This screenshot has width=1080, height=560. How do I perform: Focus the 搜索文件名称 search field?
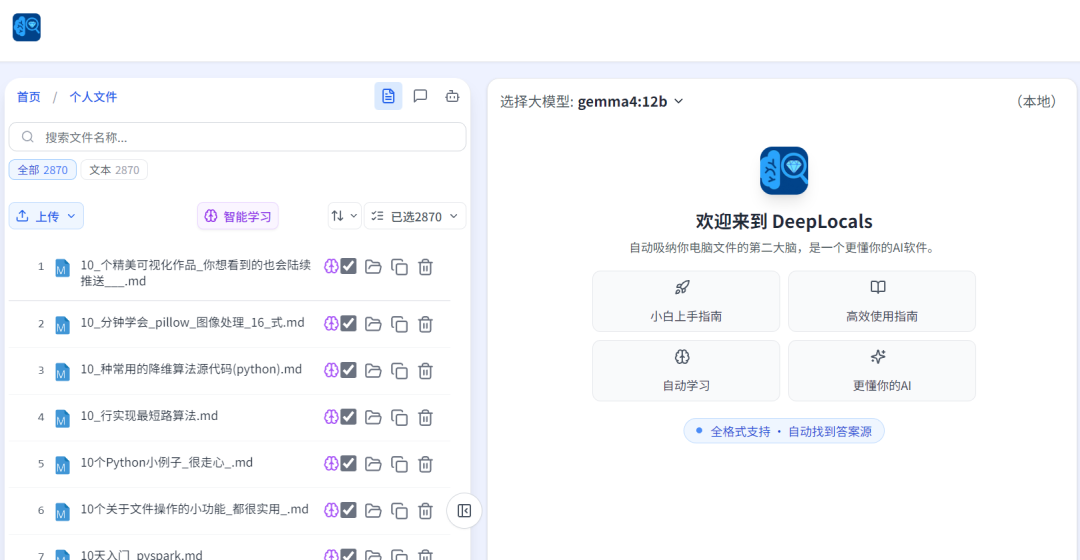pyautogui.click(x=238, y=137)
